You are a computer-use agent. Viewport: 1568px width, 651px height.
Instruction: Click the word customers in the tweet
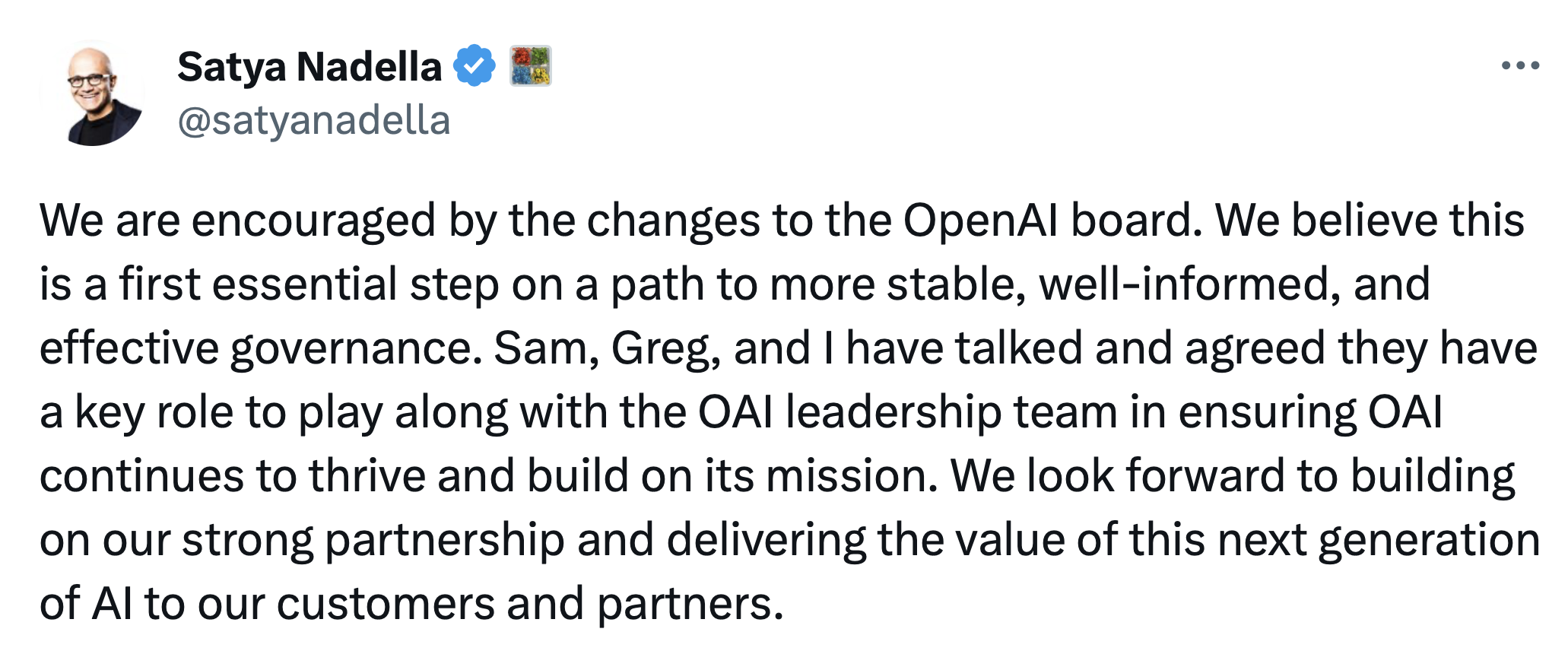(x=386, y=605)
